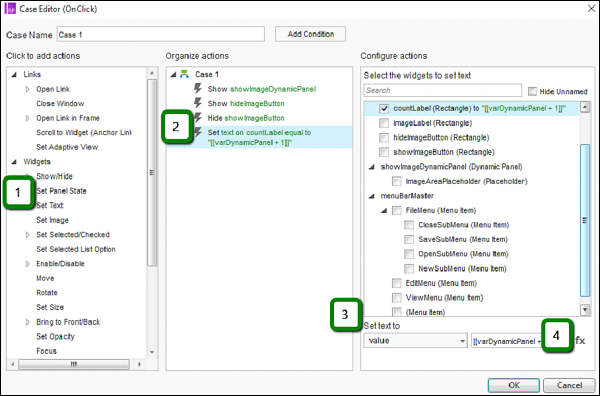Click the Case 1 organize-tree icon

(185, 74)
